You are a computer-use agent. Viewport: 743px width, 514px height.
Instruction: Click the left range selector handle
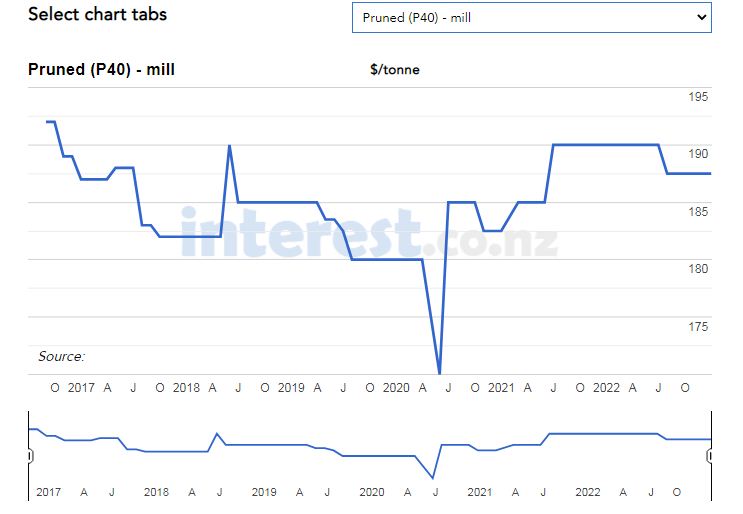click(30, 456)
